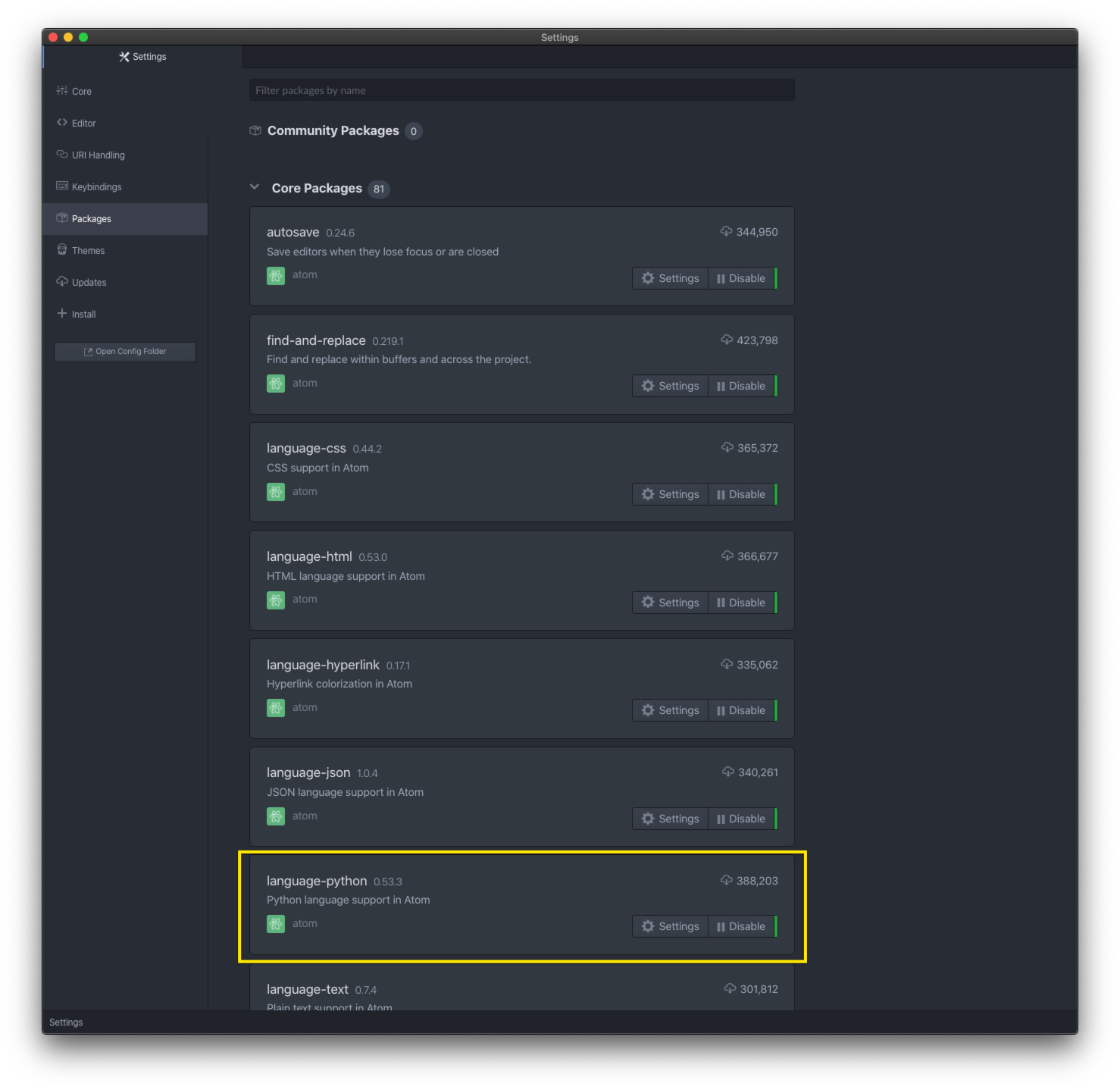Open Settings for language-hyperlink package
Image resolution: width=1120 pixels, height=1090 pixels.
[671, 710]
